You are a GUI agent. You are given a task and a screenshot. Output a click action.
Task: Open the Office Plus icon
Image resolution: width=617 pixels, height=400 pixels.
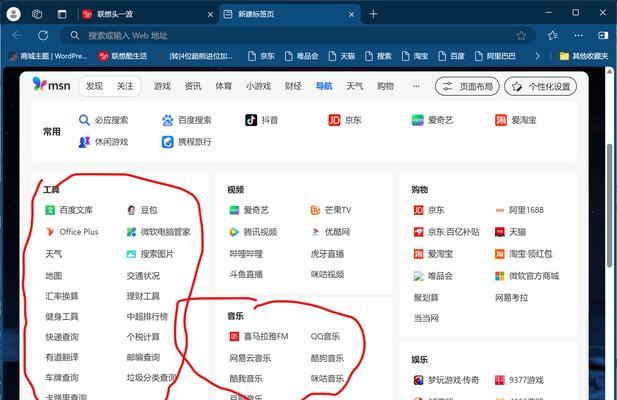click(50, 232)
